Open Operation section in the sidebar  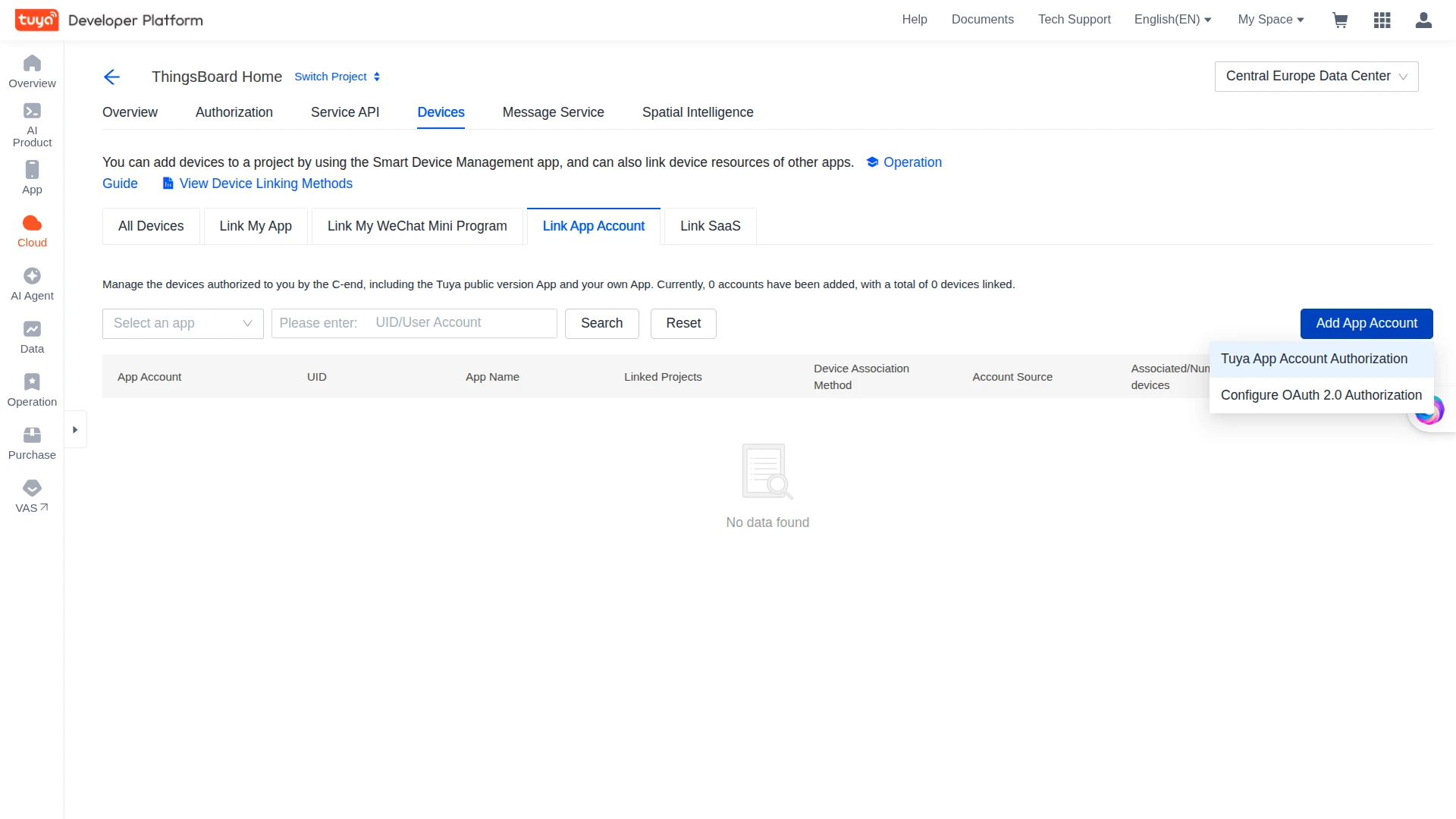click(32, 391)
